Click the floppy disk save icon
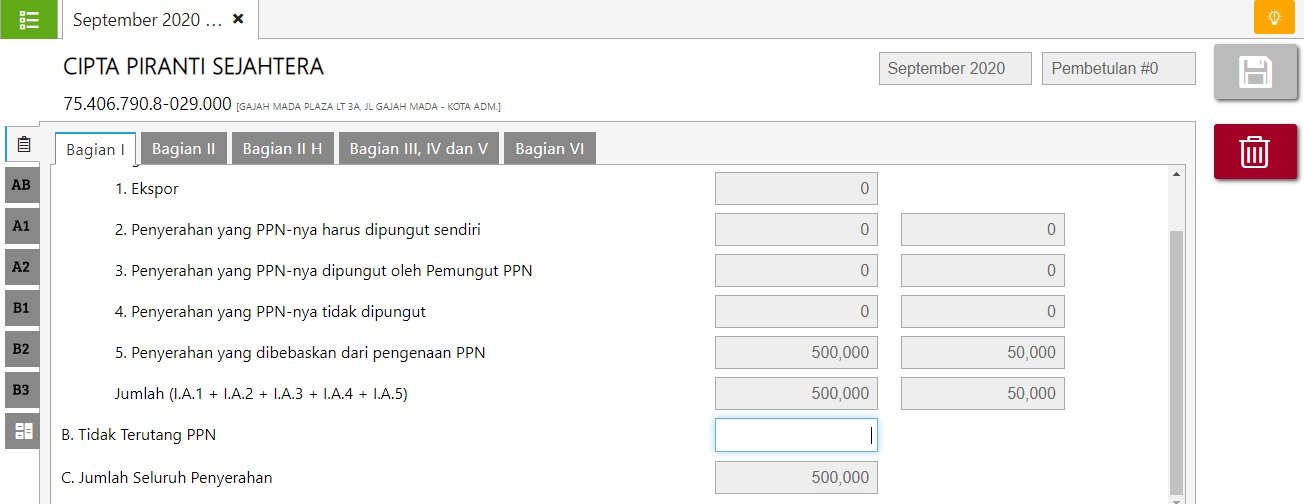This screenshot has height=504, width=1304. click(x=1255, y=73)
